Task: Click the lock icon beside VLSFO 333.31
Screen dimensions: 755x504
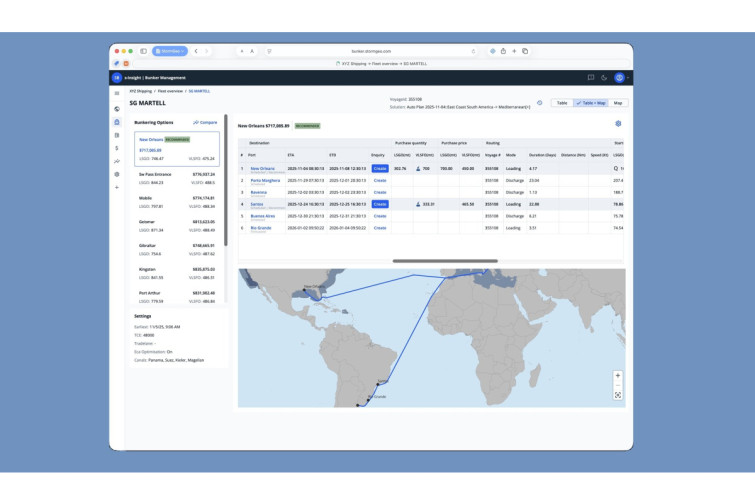Action: pyautogui.click(x=418, y=204)
